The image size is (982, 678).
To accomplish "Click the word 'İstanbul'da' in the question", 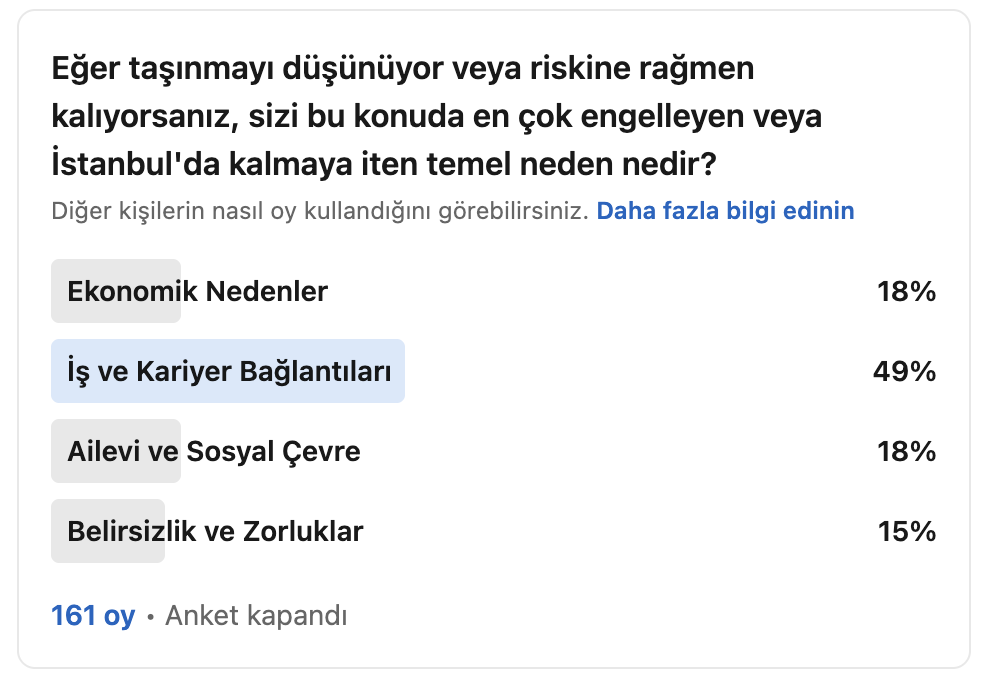I will 135,164.
